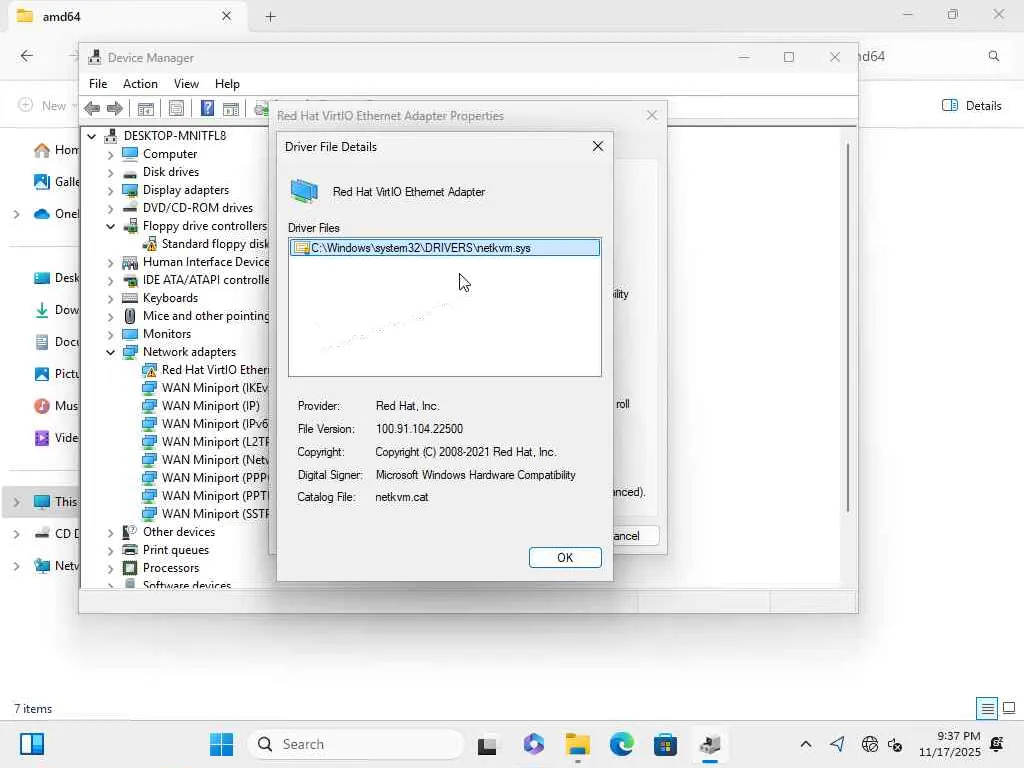Click the File Version value 100.91.104.22500
Viewport: 1024px width, 768px height.
pos(419,429)
